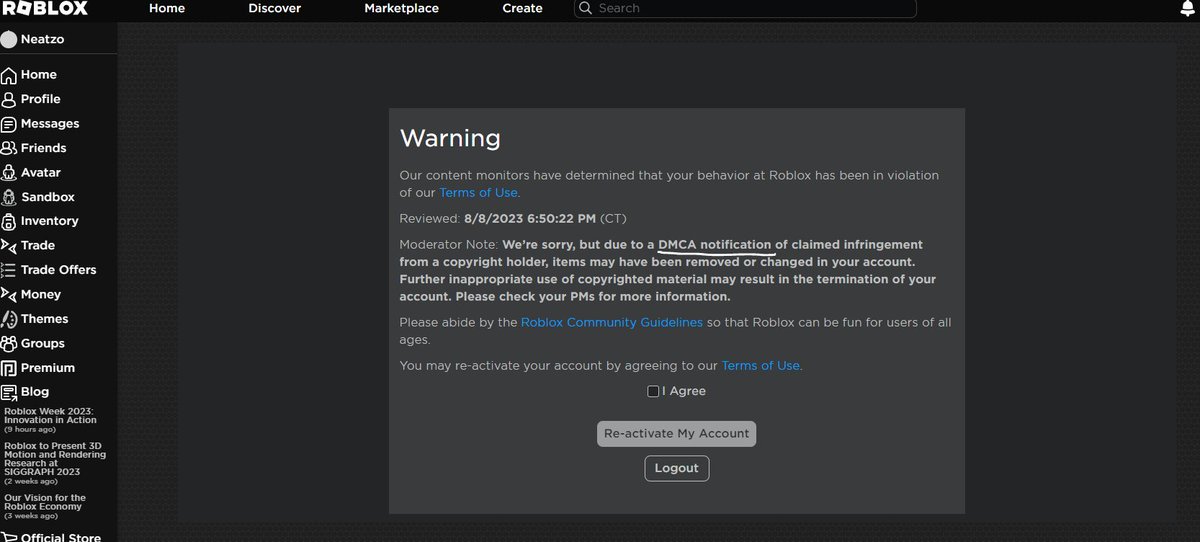This screenshot has height=542, width=1200.
Task: Click the Inventory label in sidebar
Action: pyautogui.click(x=50, y=221)
